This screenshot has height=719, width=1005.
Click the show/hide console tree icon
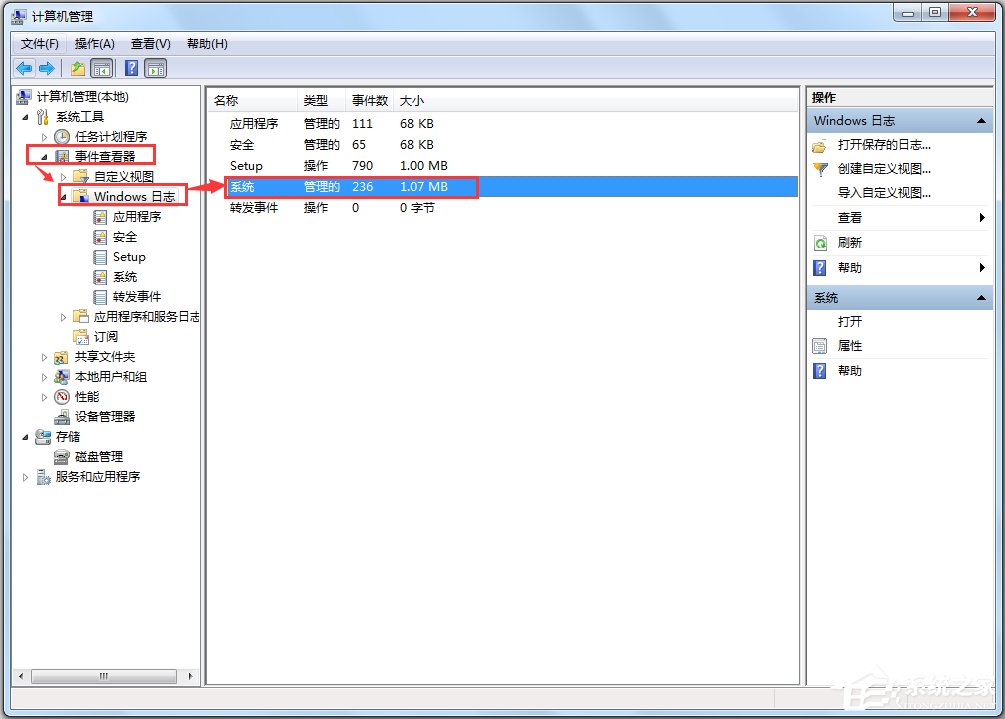101,69
